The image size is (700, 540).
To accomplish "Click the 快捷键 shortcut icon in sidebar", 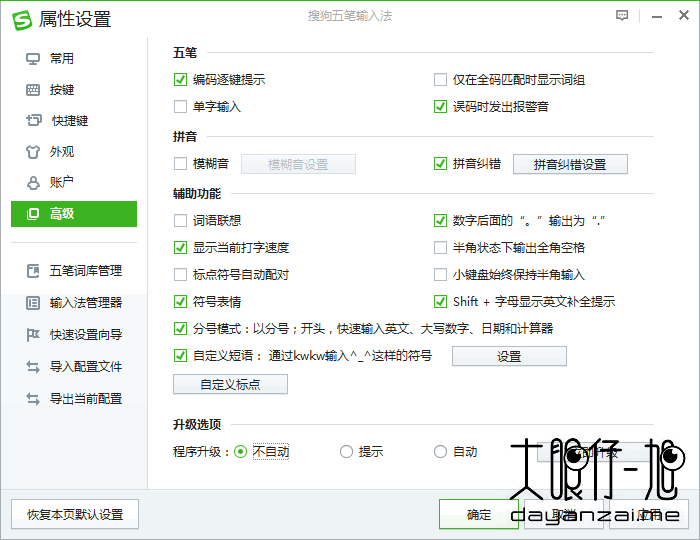I will pos(33,120).
